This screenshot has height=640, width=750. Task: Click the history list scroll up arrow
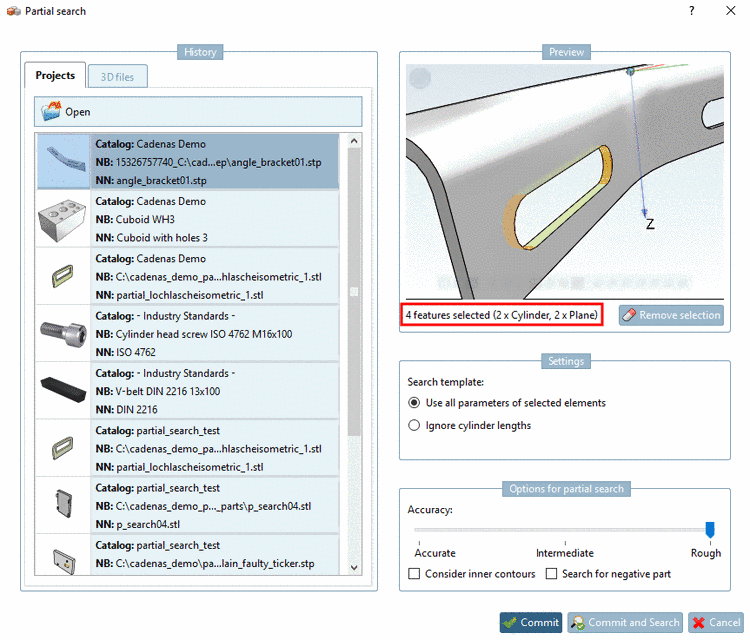point(354,141)
